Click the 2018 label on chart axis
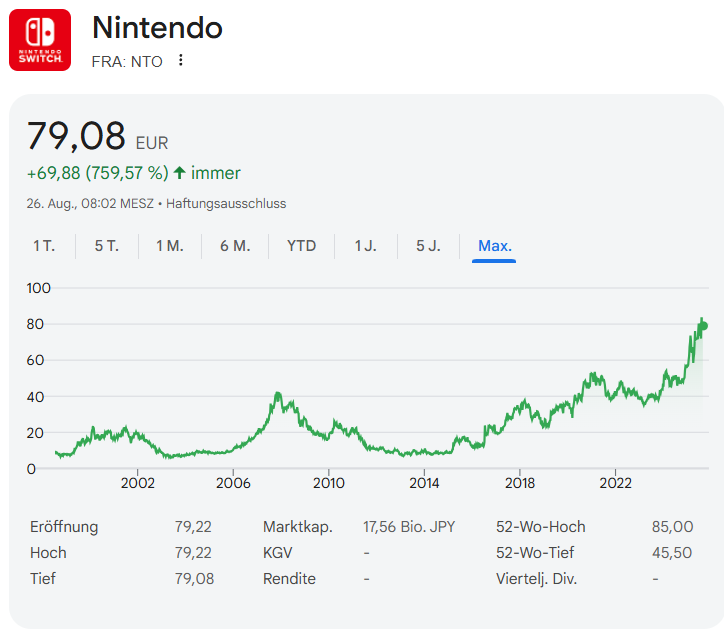The image size is (724, 634). coord(519,483)
